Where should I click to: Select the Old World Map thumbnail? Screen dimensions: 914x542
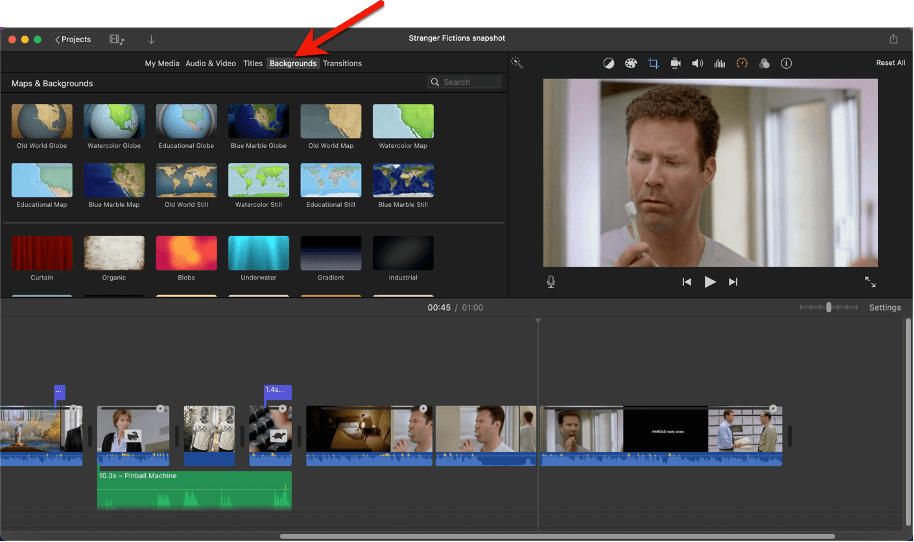(x=331, y=121)
